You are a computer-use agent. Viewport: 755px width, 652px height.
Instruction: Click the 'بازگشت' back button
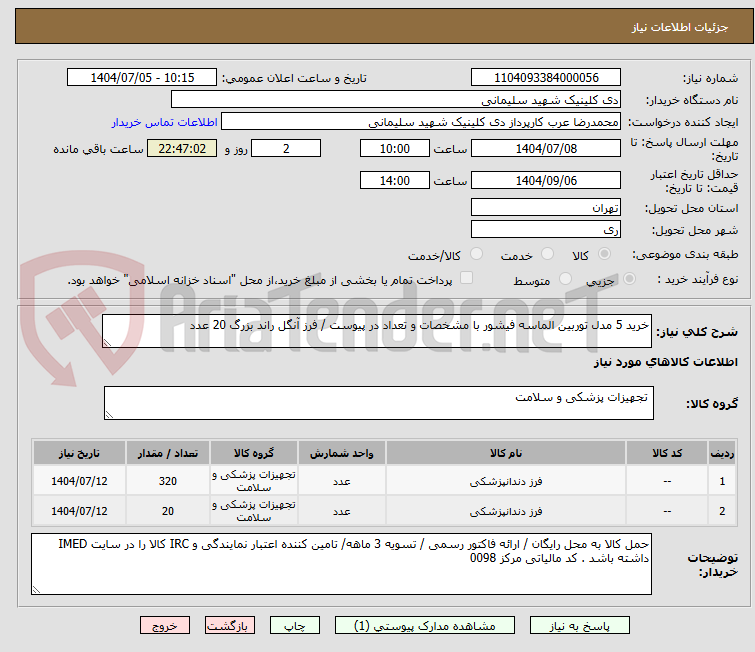(x=231, y=625)
